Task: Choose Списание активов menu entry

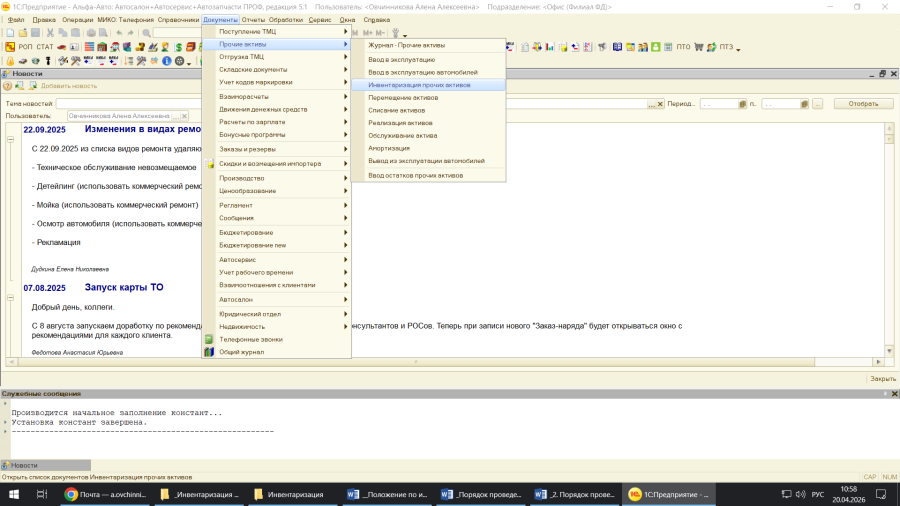Action: (x=428, y=110)
